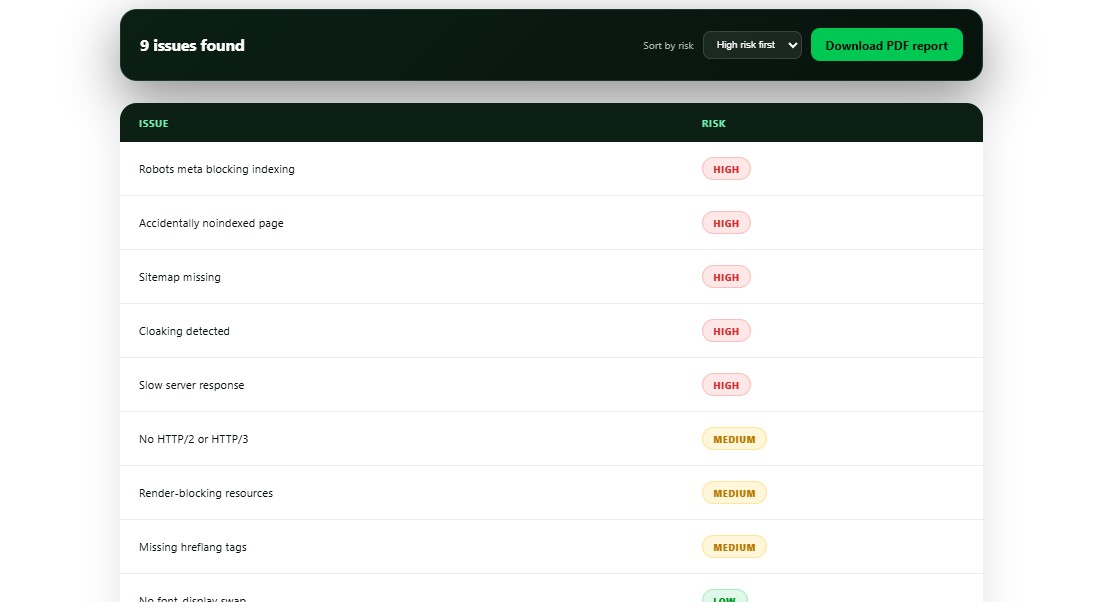Click HIGH badge for Accidentally noindexed page
The image size is (1114, 602).
point(726,223)
